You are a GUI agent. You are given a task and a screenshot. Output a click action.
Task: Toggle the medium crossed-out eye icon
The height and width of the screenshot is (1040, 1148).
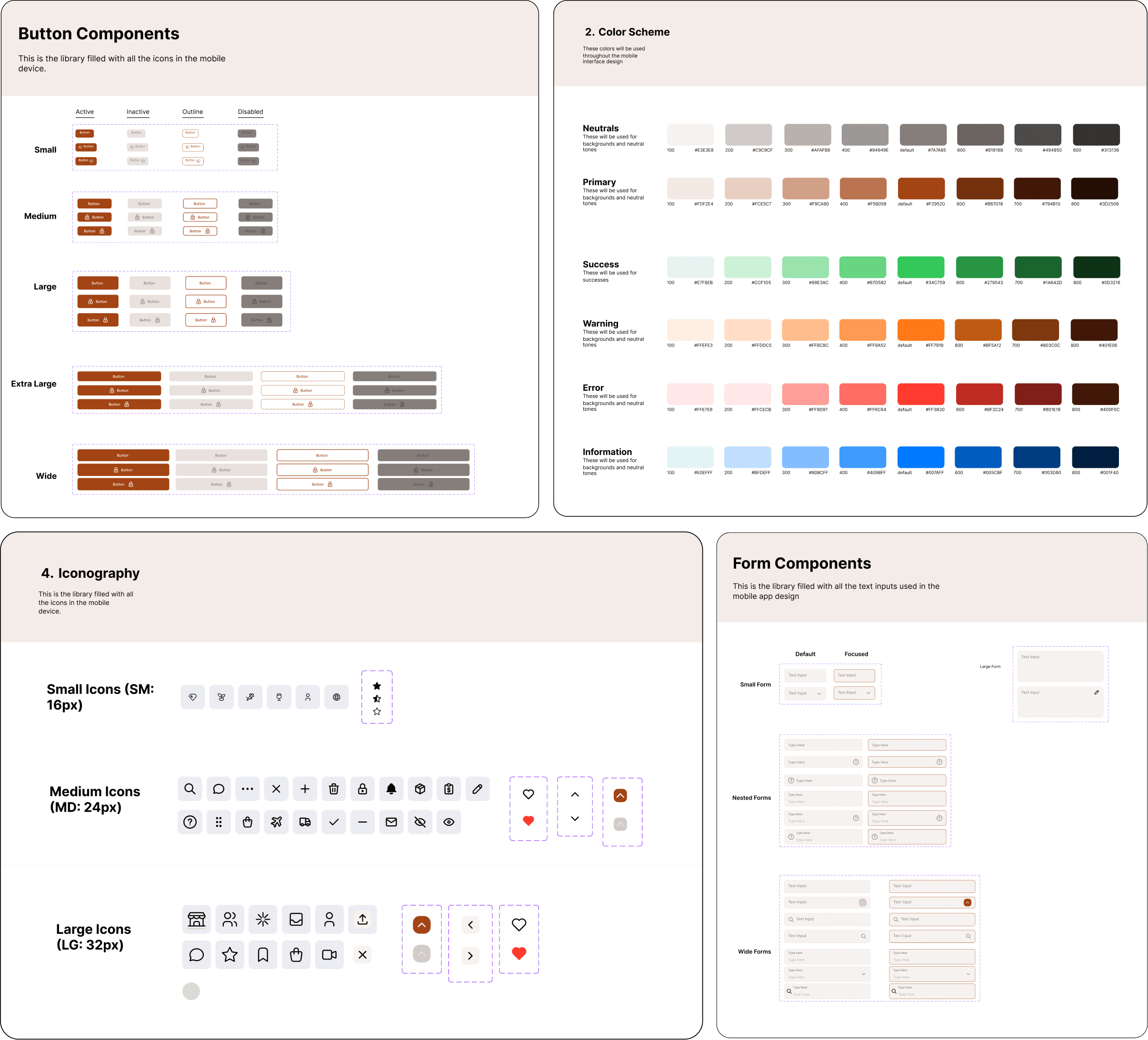pyautogui.click(x=420, y=822)
